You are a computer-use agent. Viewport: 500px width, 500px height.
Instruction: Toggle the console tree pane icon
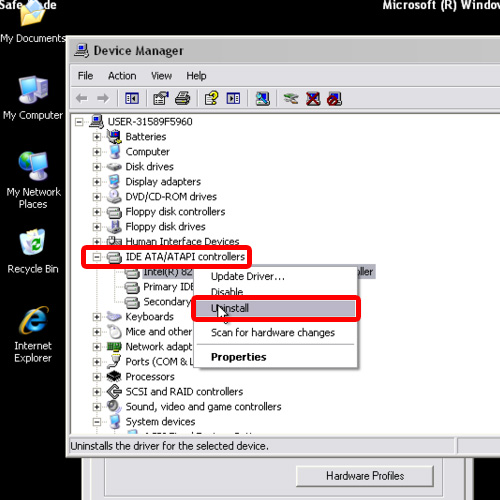coord(132,98)
